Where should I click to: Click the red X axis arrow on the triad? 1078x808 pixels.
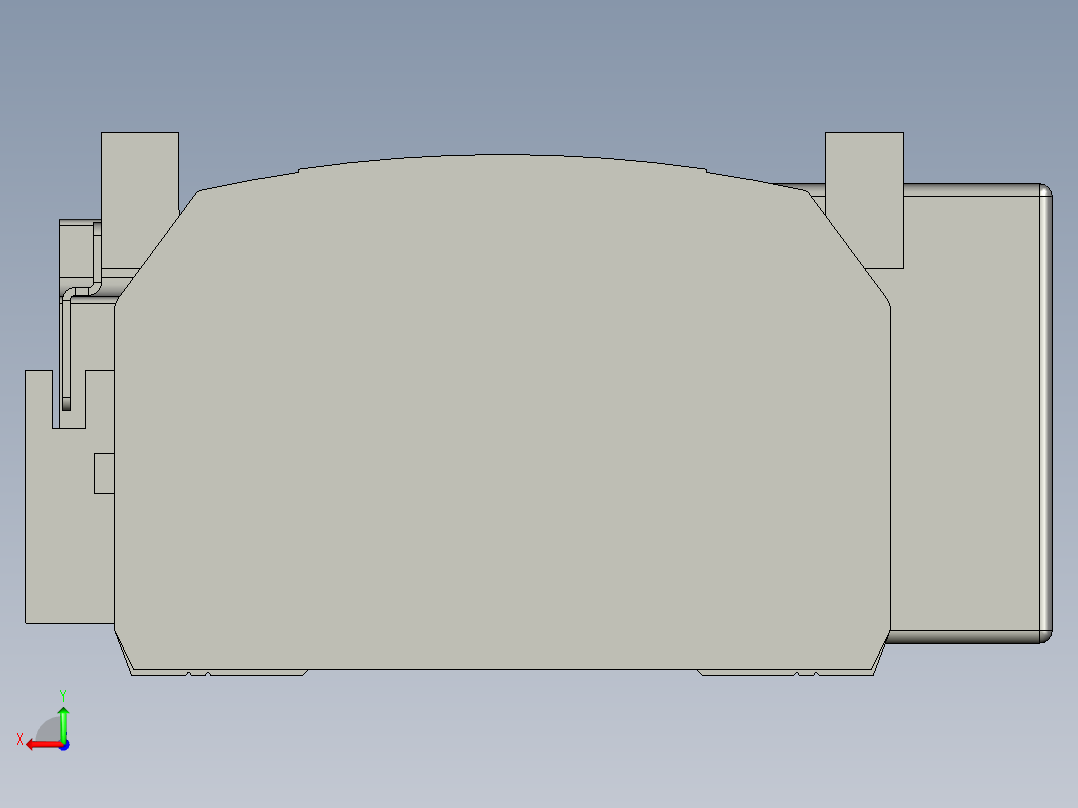pos(43,745)
